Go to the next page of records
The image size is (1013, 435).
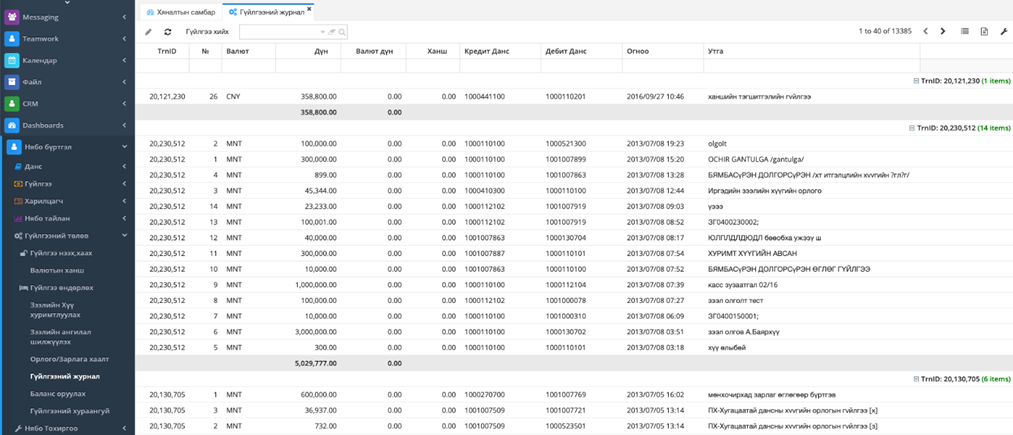[943, 31]
